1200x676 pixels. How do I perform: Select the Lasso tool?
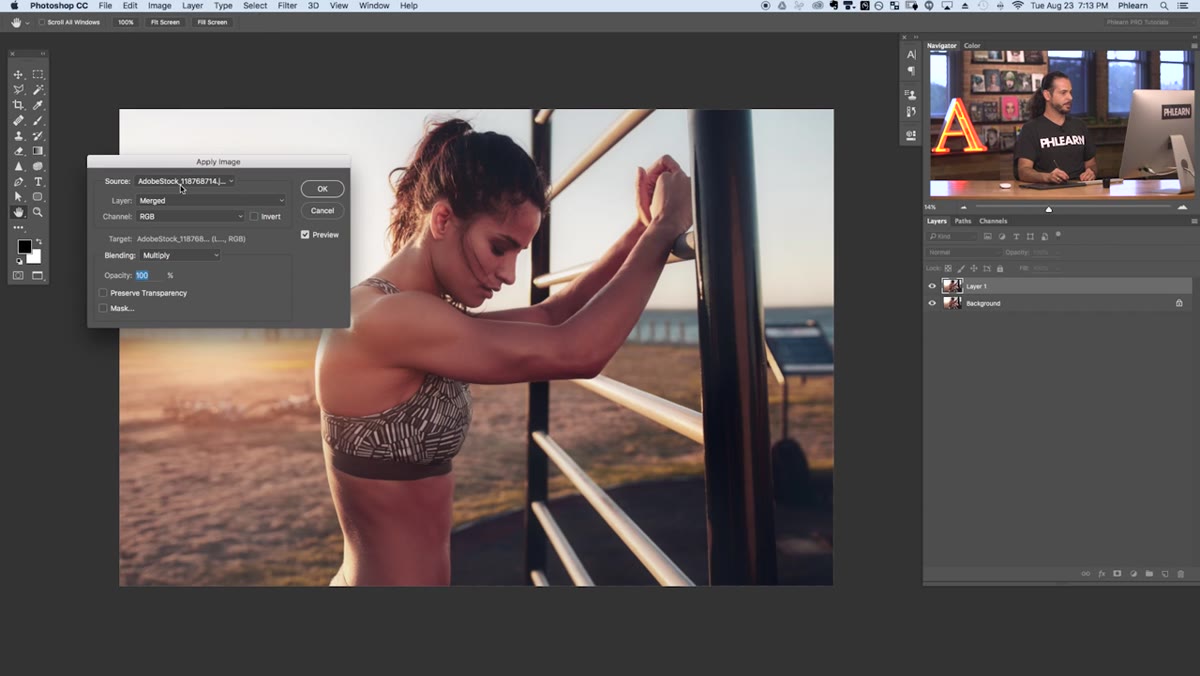point(18,90)
